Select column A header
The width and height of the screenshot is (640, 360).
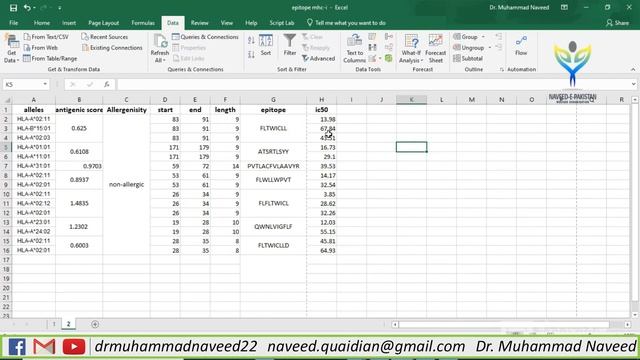click(x=33, y=100)
